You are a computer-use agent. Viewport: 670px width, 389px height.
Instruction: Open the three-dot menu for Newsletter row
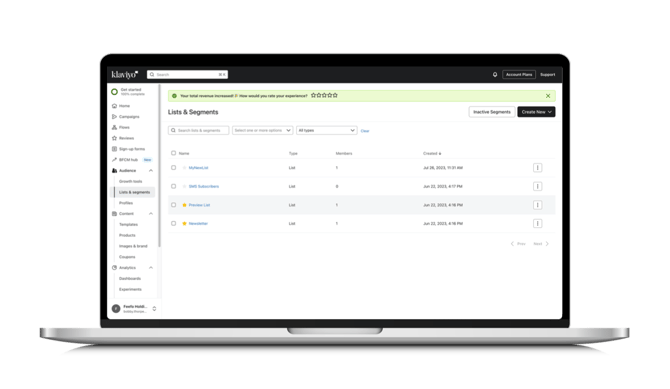[x=538, y=223]
